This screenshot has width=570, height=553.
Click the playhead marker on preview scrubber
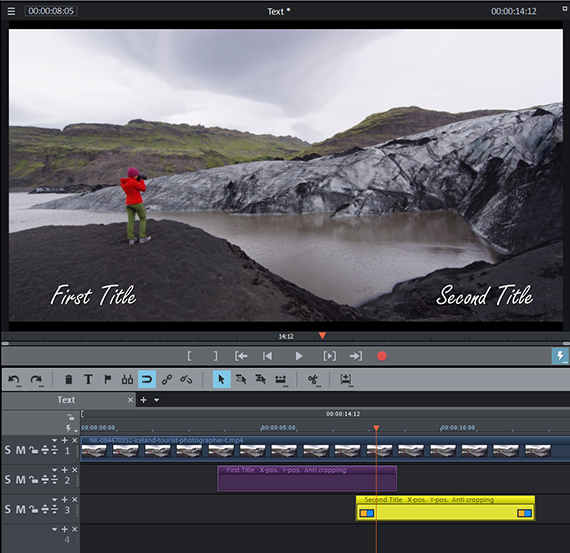(322, 335)
